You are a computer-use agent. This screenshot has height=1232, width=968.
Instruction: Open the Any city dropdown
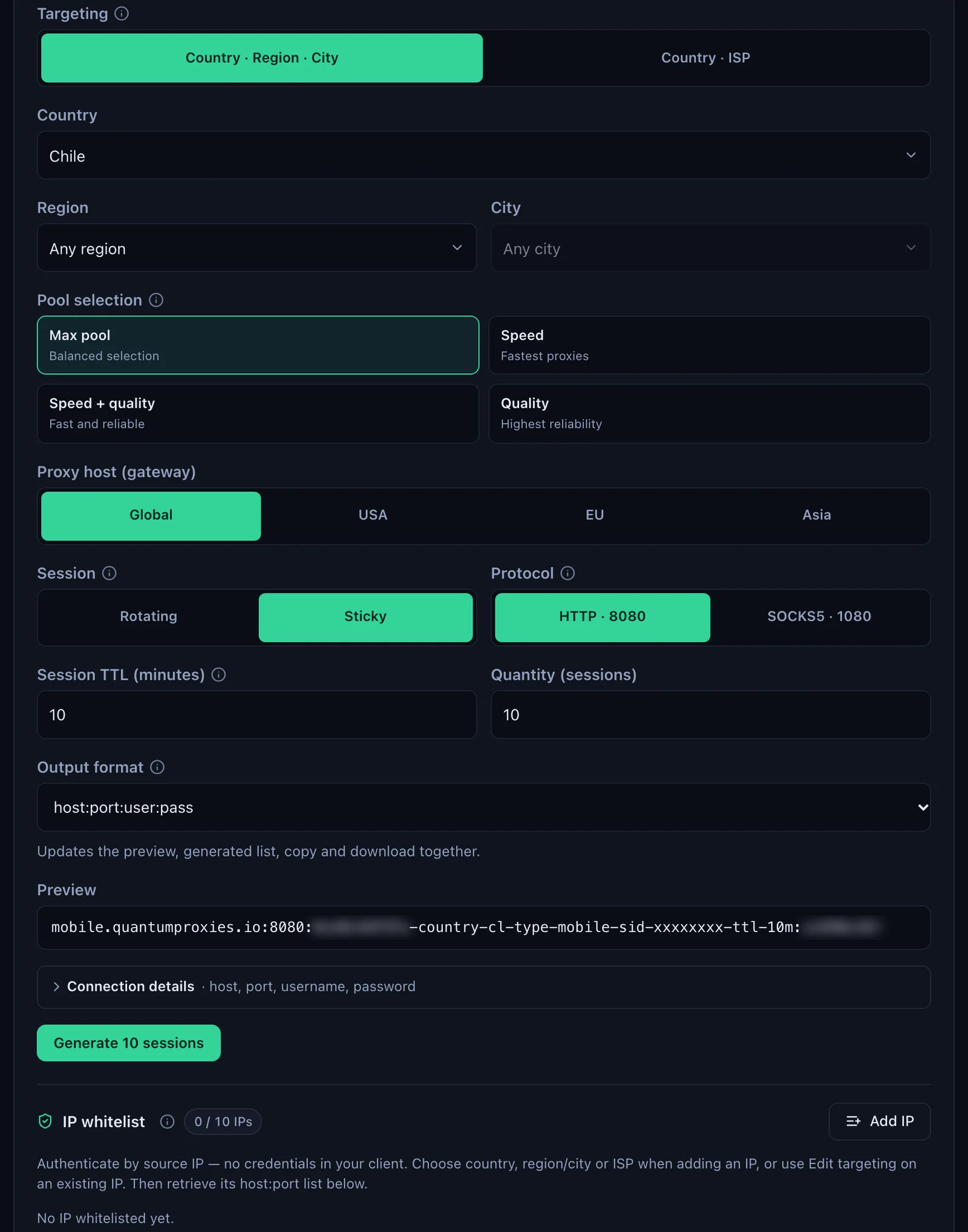click(710, 248)
